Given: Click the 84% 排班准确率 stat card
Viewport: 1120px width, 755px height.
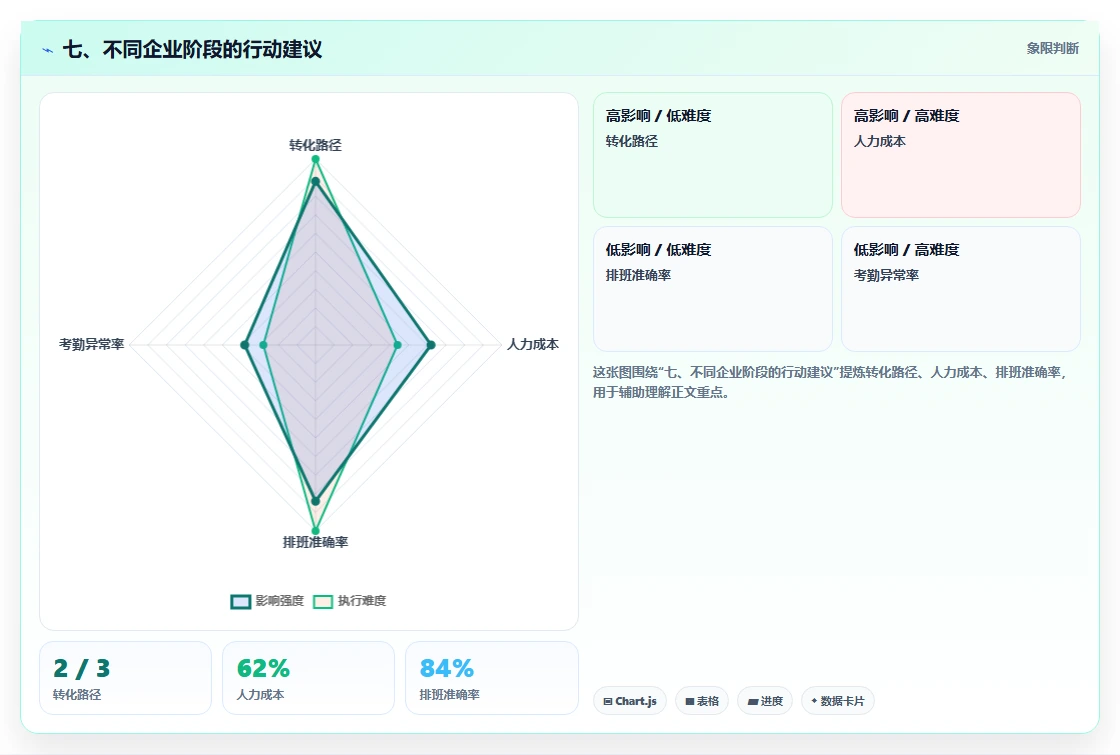Looking at the screenshot, I should coord(491,678).
